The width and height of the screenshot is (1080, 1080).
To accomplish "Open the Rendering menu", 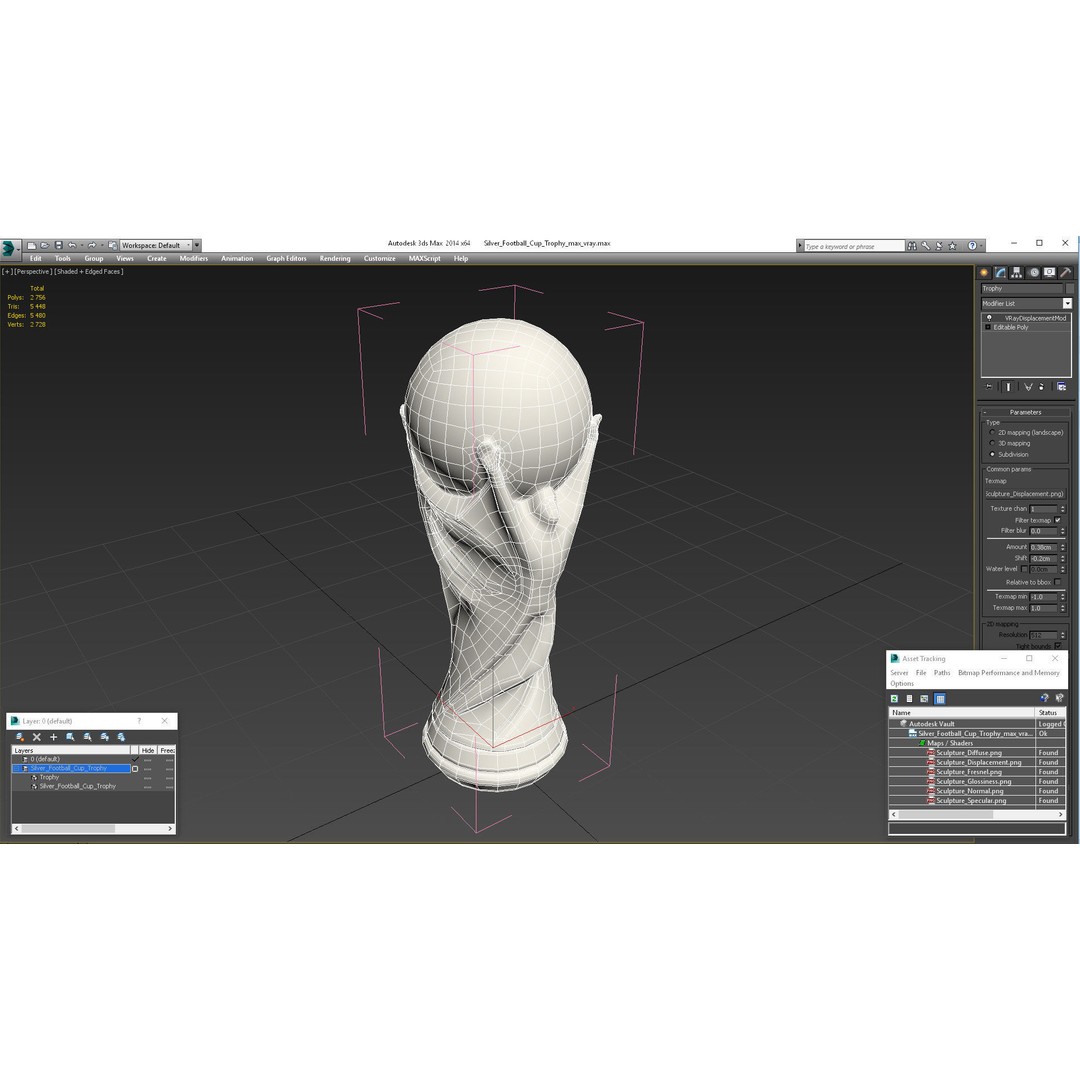I will click(335, 259).
